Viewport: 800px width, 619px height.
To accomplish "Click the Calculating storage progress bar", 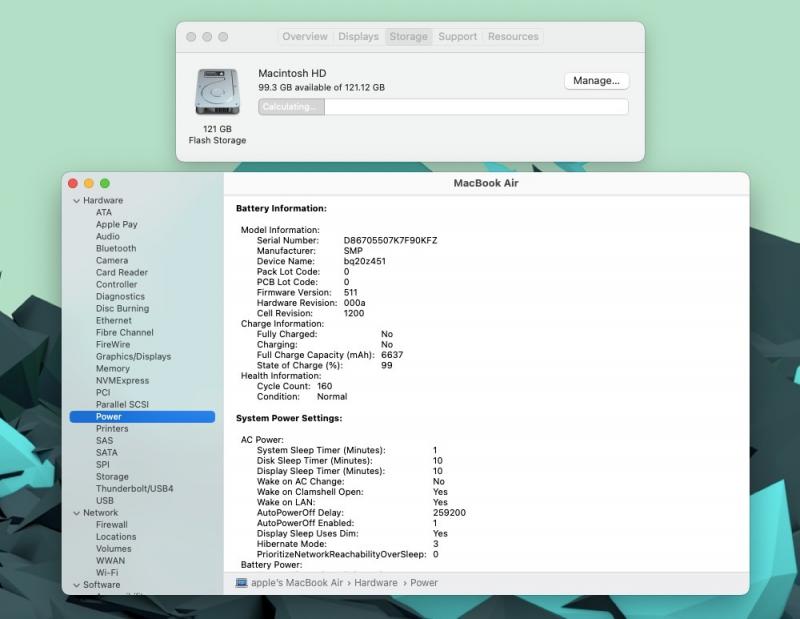I will click(x=443, y=107).
